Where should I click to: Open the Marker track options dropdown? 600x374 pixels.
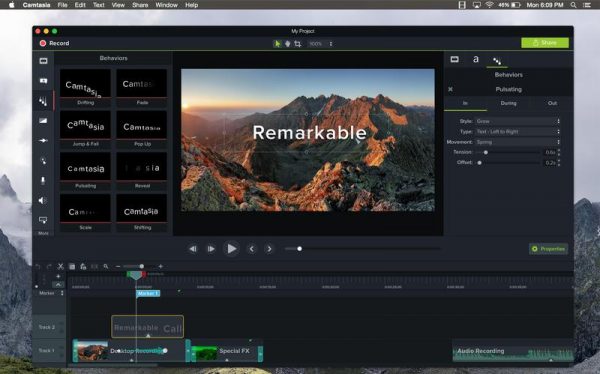click(62, 293)
